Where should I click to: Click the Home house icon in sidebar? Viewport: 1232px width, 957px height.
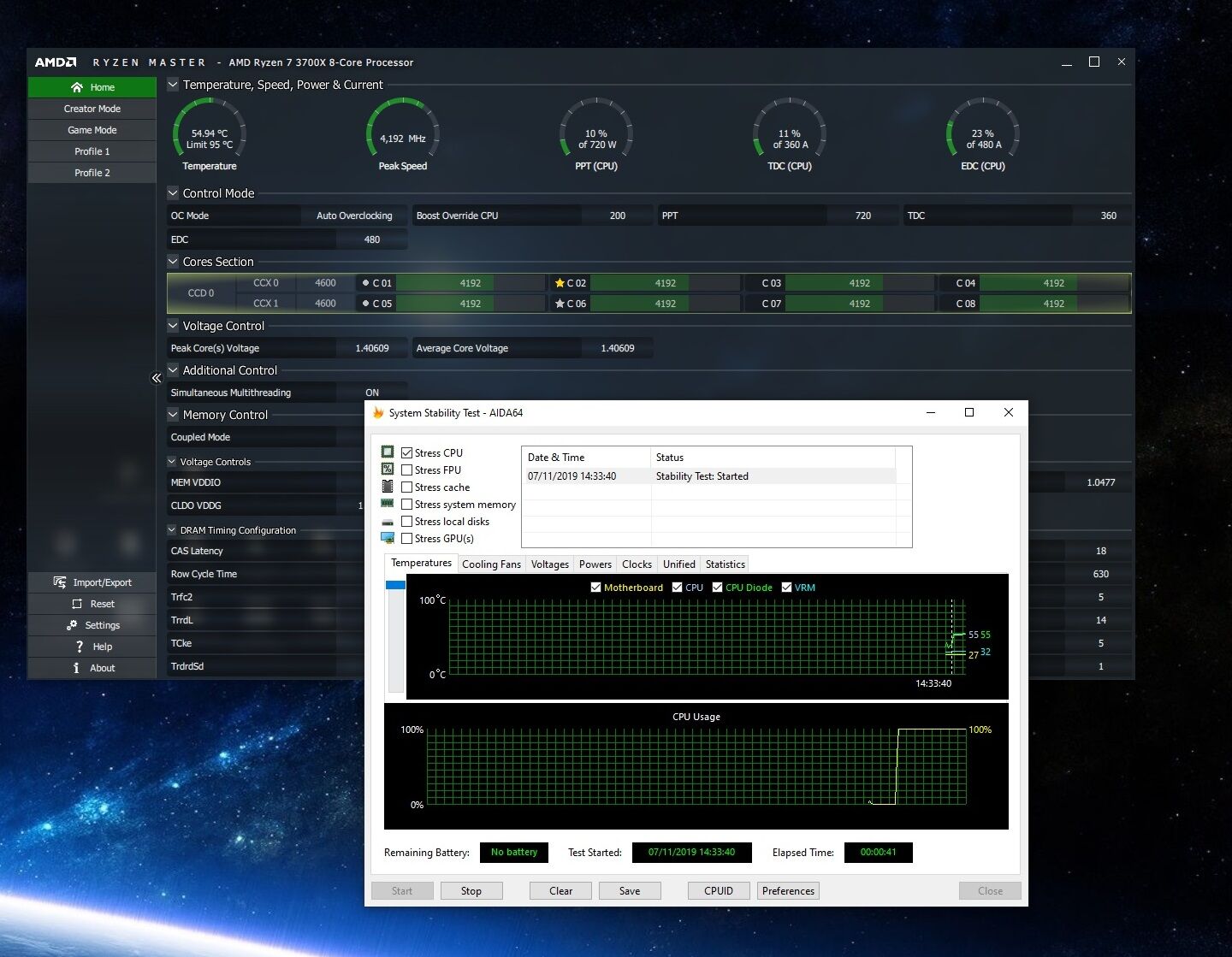(77, 87)
